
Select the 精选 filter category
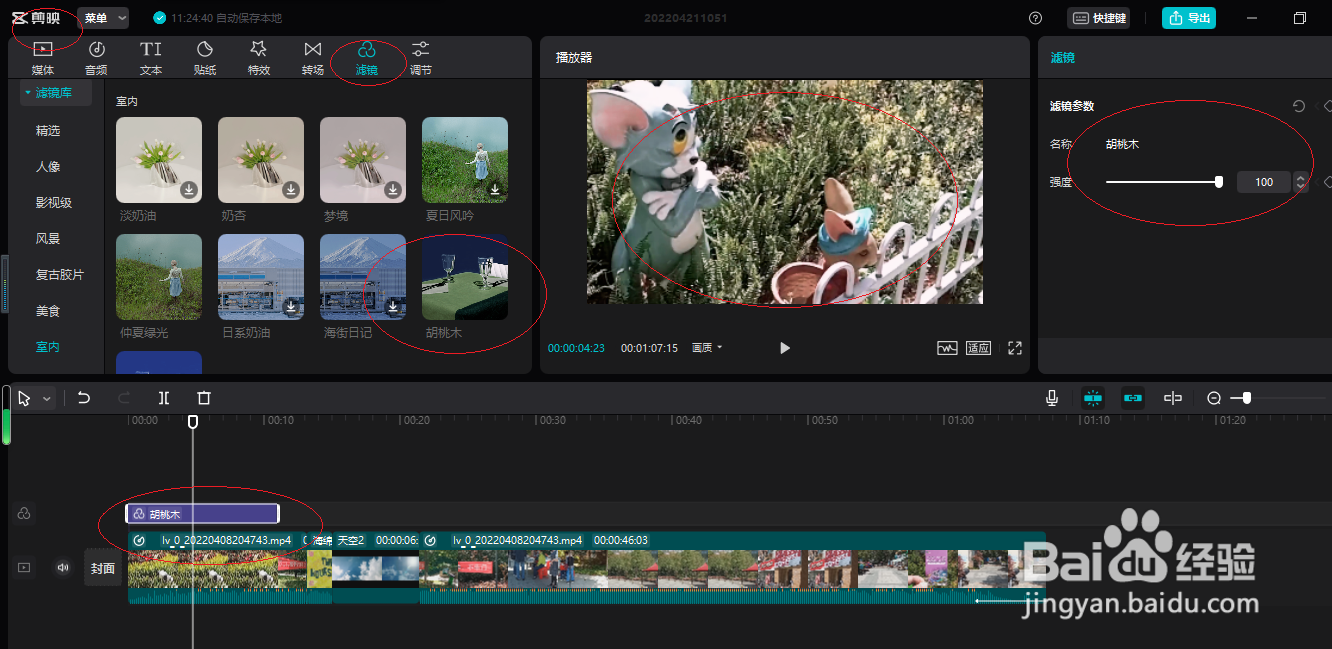[48, 130]
